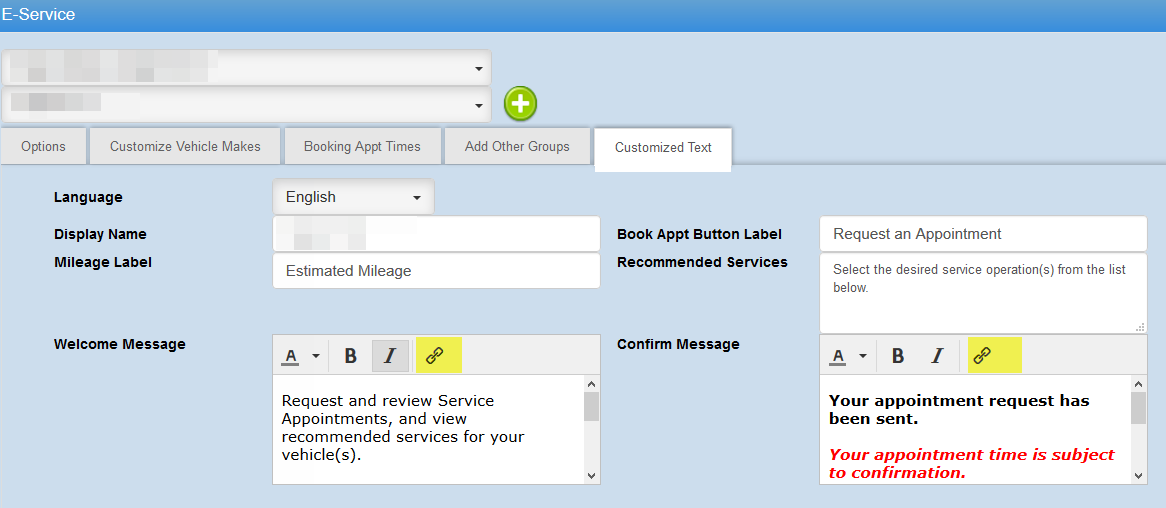The image size is (1166, 508).
Task: Open the second blurred dropdown selector
Action: coord(247,103)
